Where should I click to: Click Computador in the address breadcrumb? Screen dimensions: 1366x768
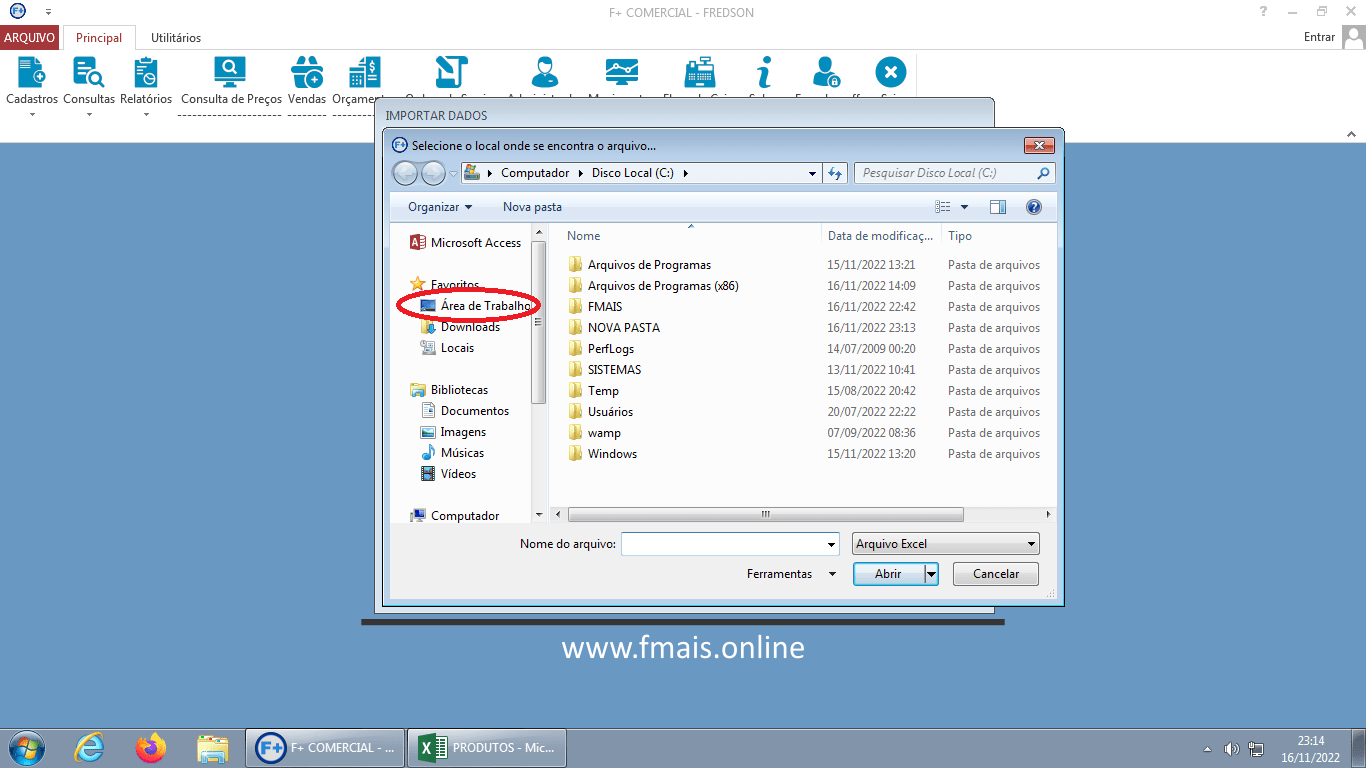[x=535, y=173]
